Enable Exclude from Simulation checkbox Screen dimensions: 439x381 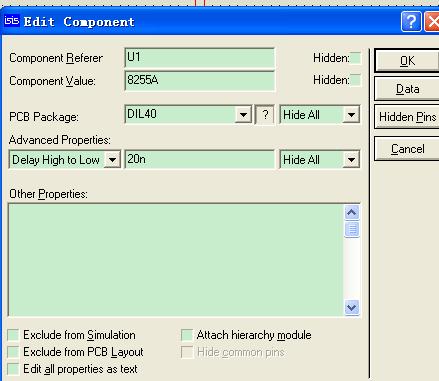coord(13,335)
